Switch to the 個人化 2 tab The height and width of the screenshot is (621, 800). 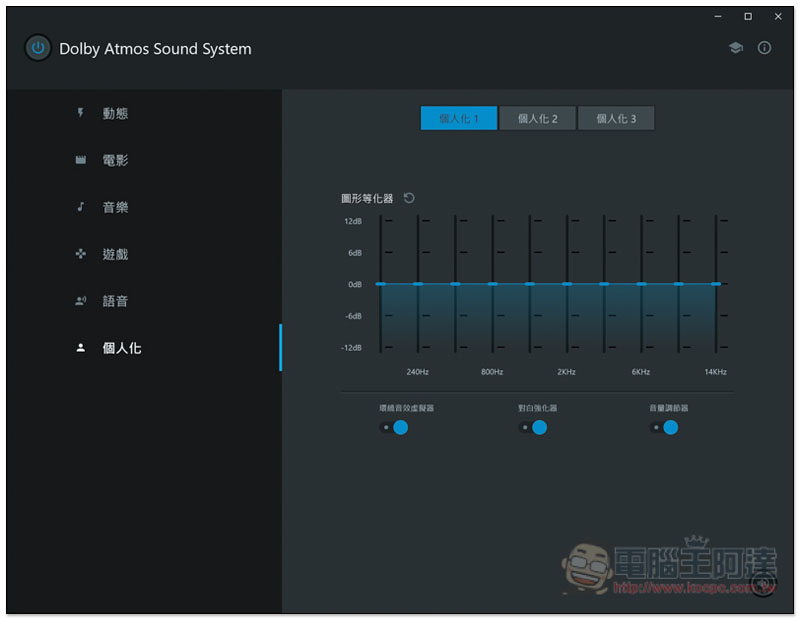pos(537,118)
